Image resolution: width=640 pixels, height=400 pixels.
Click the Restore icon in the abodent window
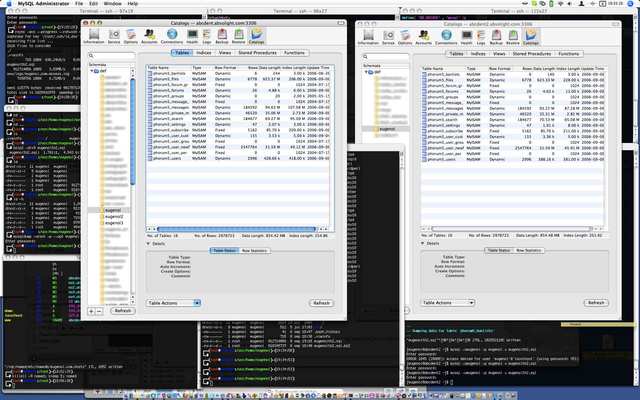coord(236,38)
